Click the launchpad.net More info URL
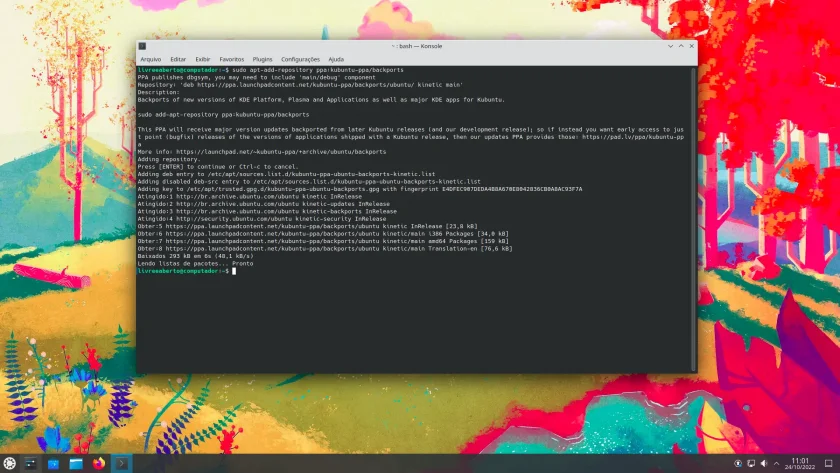 [x=281, y=152]
